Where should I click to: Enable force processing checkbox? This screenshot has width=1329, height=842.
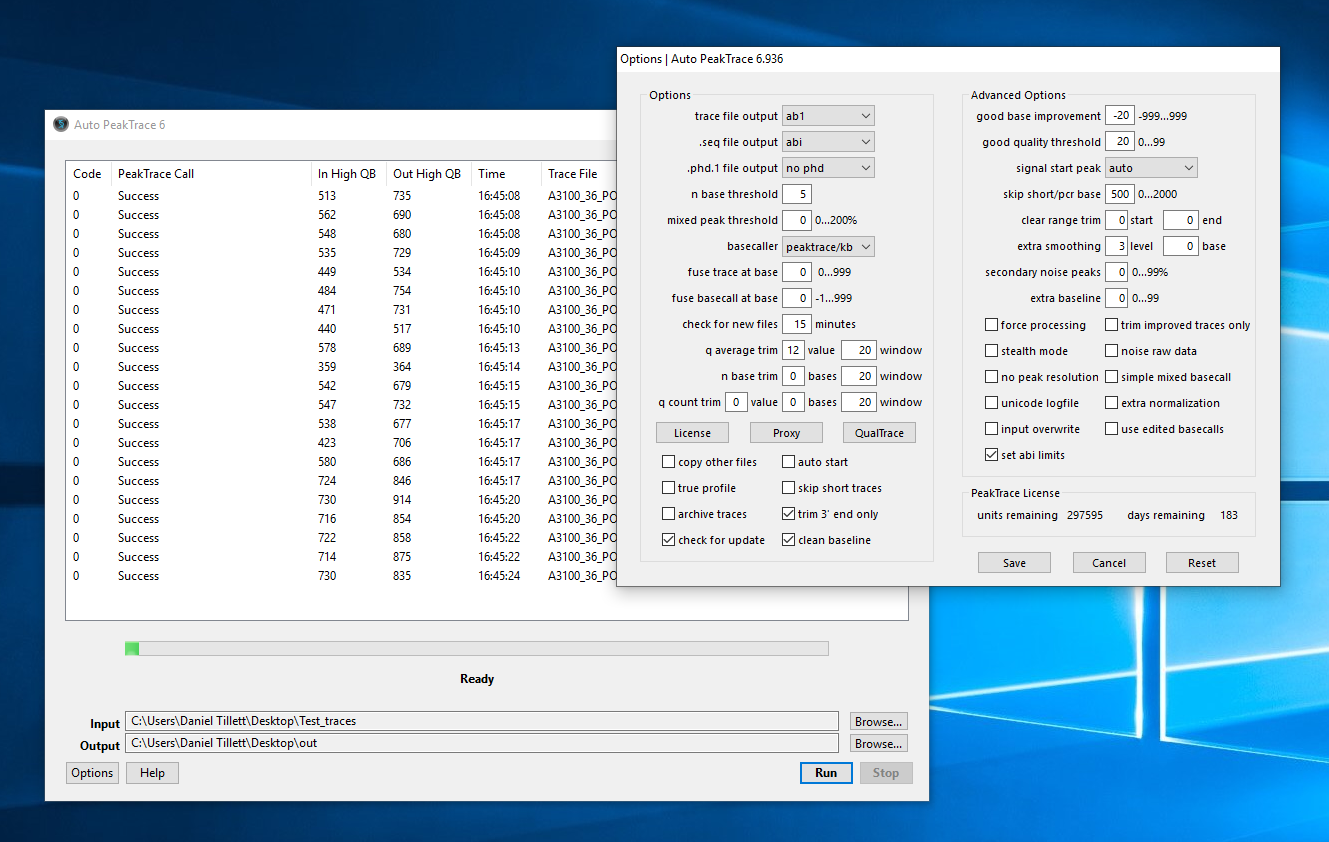point(991,325)
